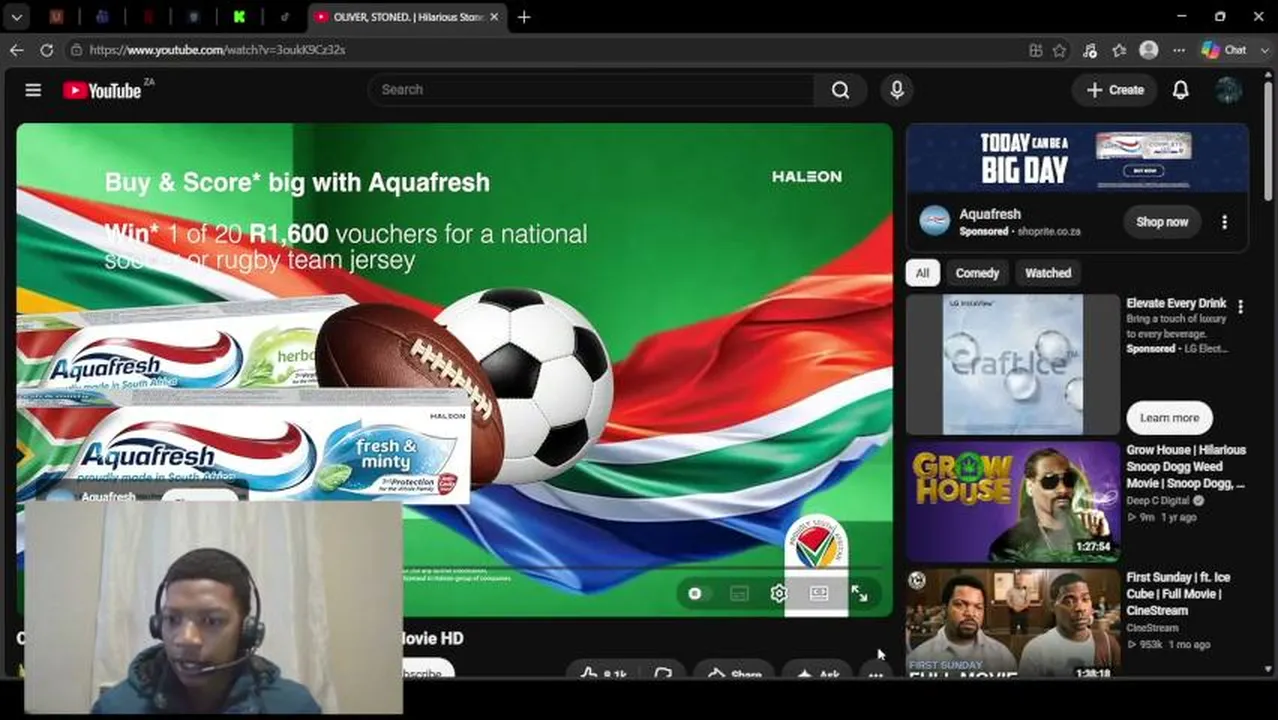Select the Comedy filter chip

pos(977,273)
